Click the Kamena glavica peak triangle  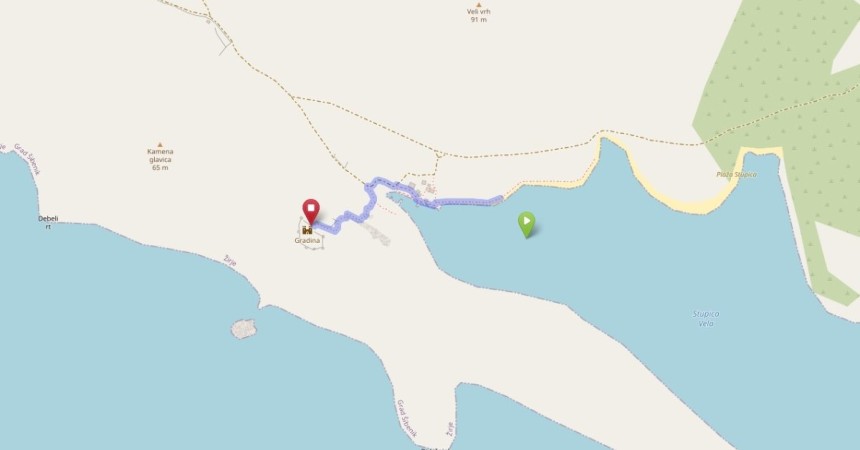[x=160, y=145]
